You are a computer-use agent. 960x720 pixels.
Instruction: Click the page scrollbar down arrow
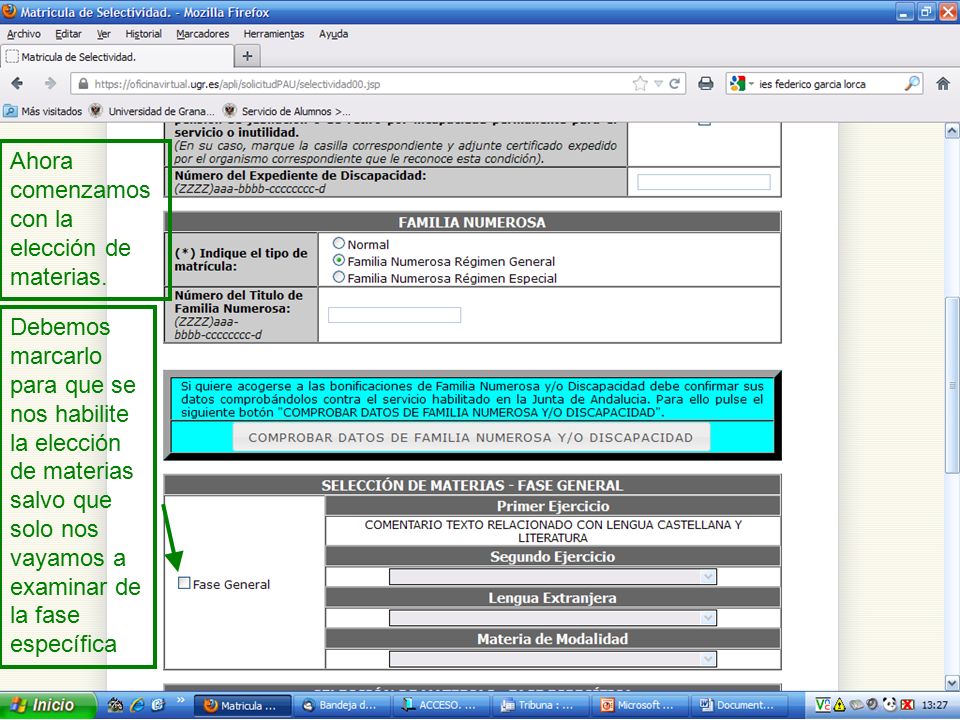(952, 683)
